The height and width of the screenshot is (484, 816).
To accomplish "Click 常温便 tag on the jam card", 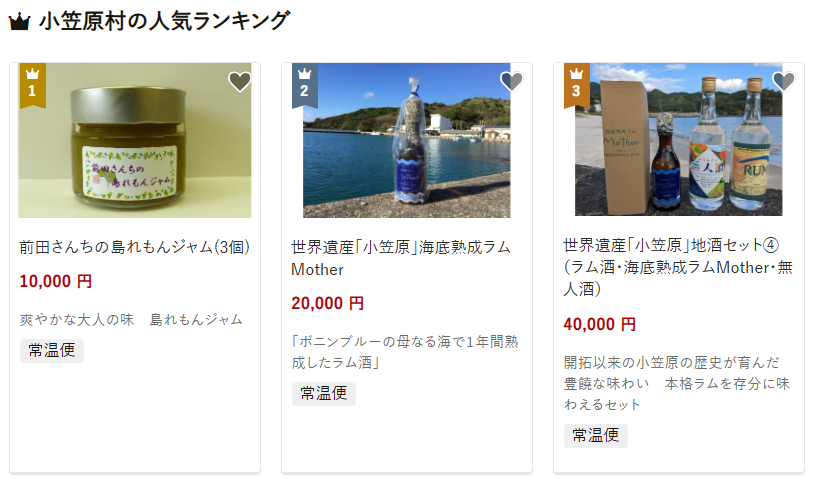I will pyautogui.click(x=52, y=351).
